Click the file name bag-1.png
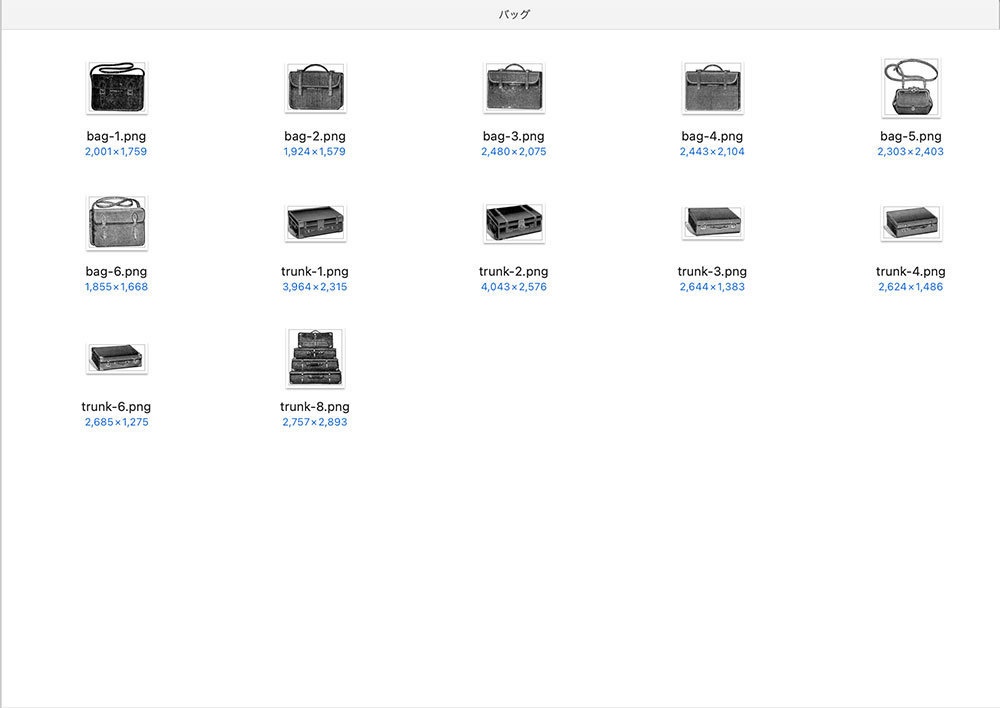This screenshot has height=708, width=1000. pos(116,136)
